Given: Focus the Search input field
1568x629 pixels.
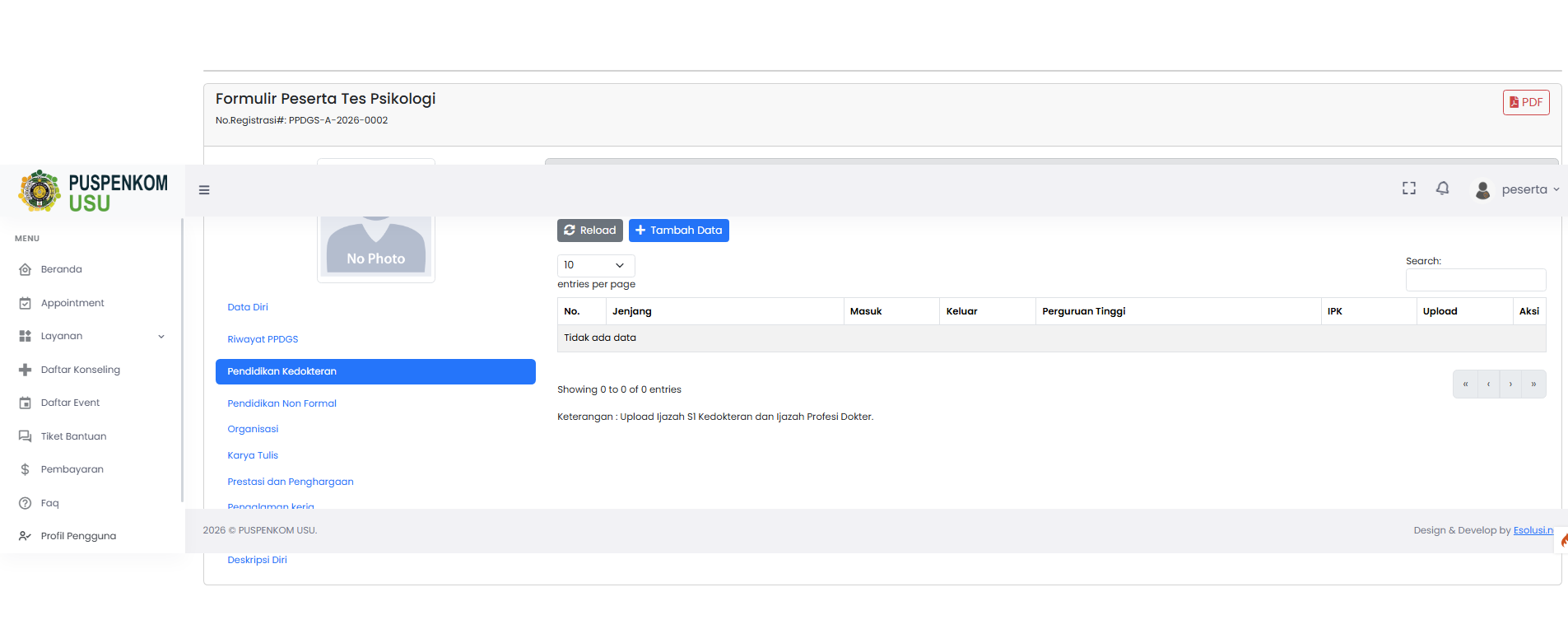Looking at the screenshot, I should (x=1476, y=280).
